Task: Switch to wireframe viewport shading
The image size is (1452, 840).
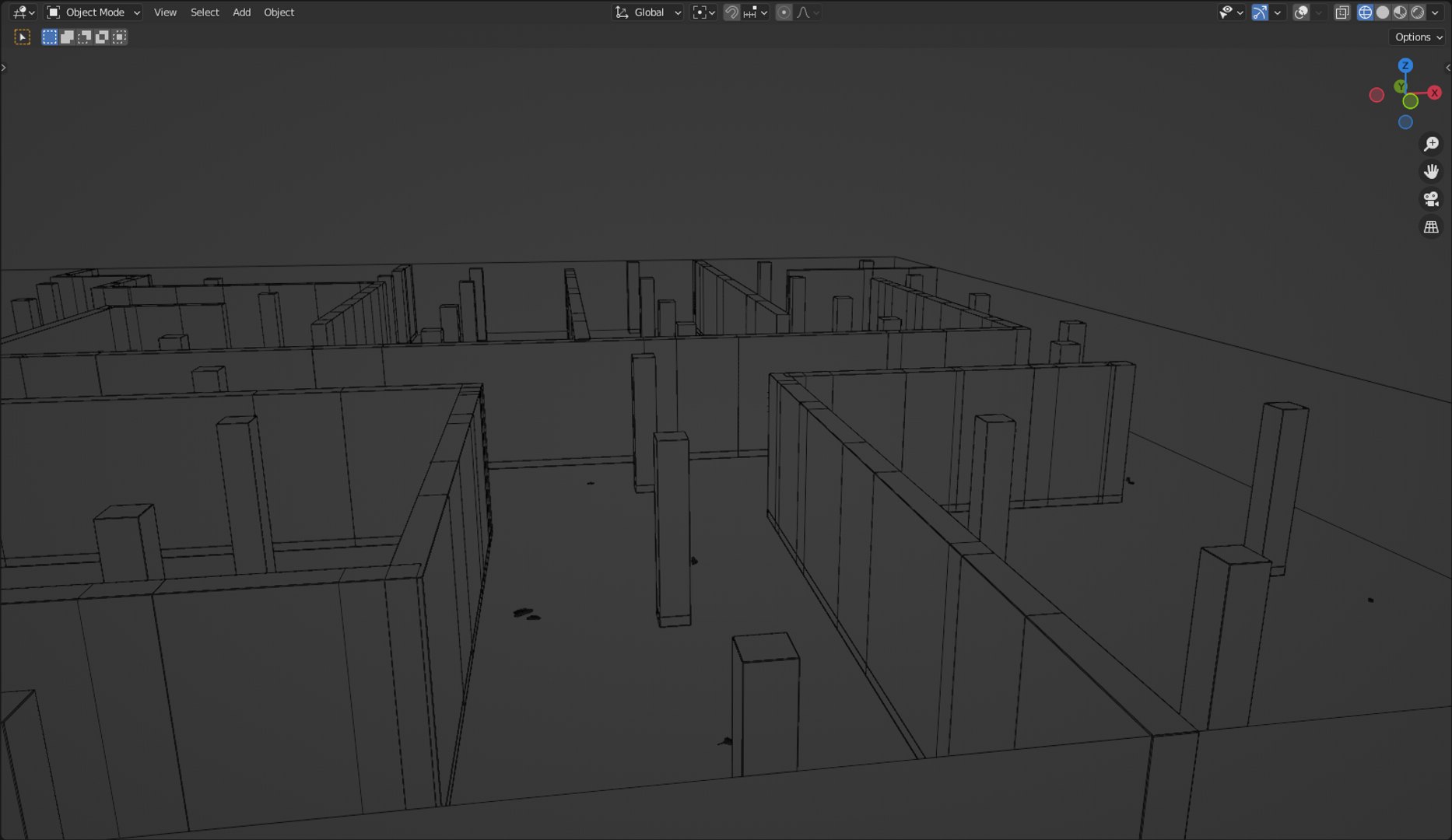Action: coord(1365,12)
